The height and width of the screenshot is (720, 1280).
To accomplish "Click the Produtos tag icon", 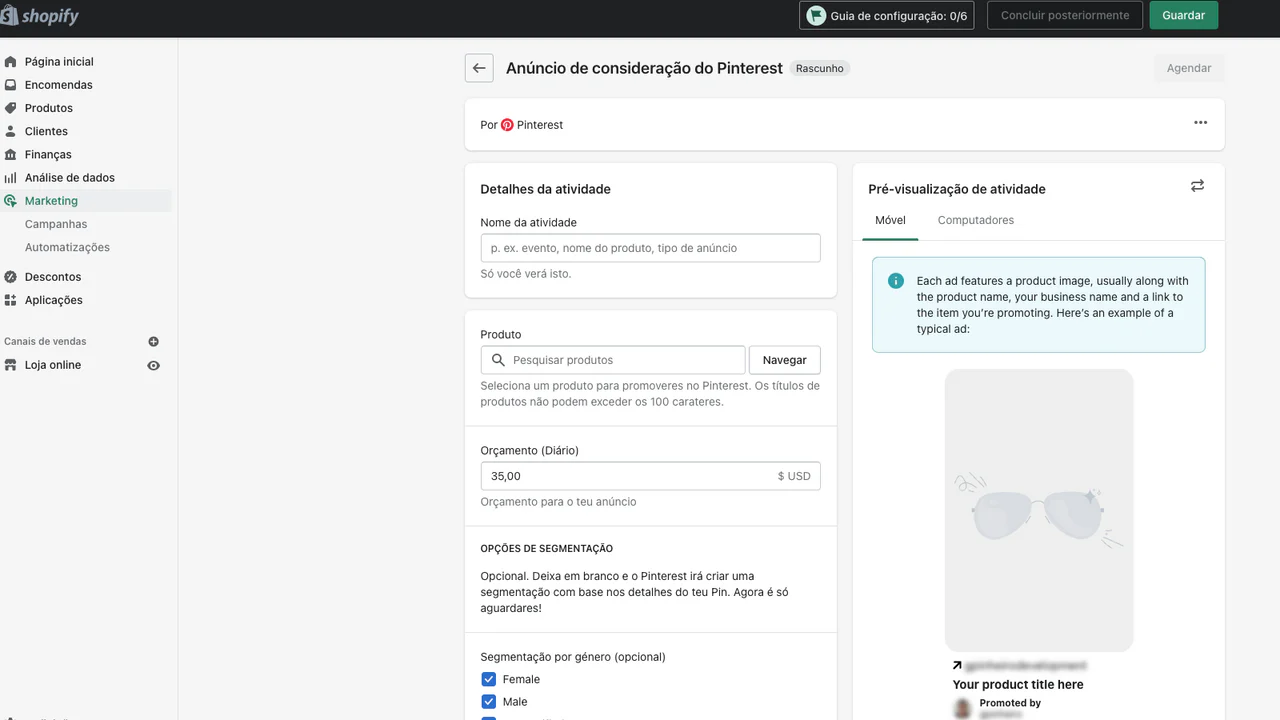I will [11, 108].
